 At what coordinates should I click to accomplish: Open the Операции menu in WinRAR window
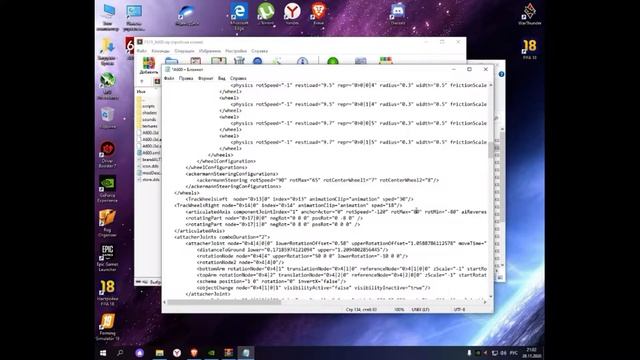click(x=184, y=51)
